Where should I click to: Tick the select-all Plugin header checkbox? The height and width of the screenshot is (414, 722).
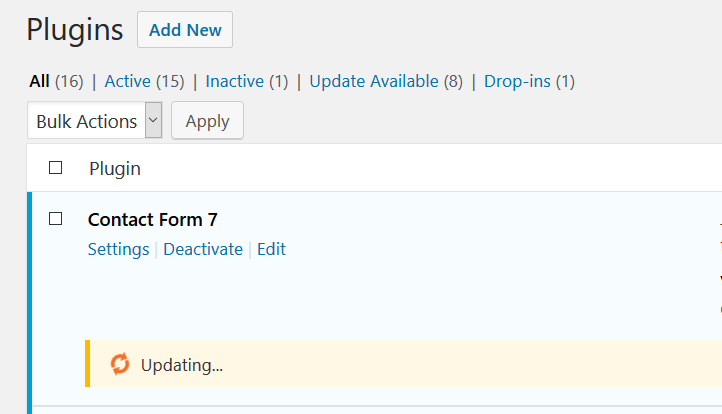[56, 168]
